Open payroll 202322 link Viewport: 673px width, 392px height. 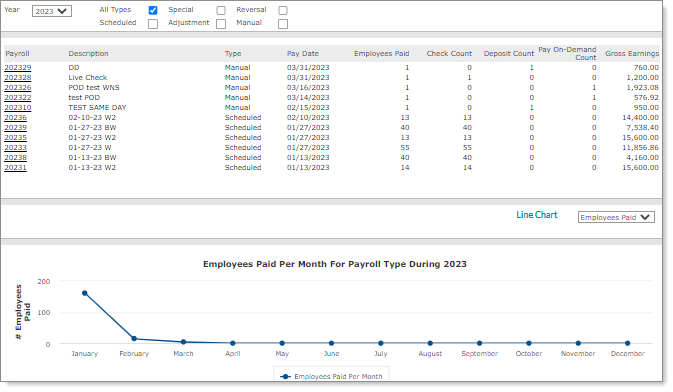pyautogui.click(x=18, y=98)
